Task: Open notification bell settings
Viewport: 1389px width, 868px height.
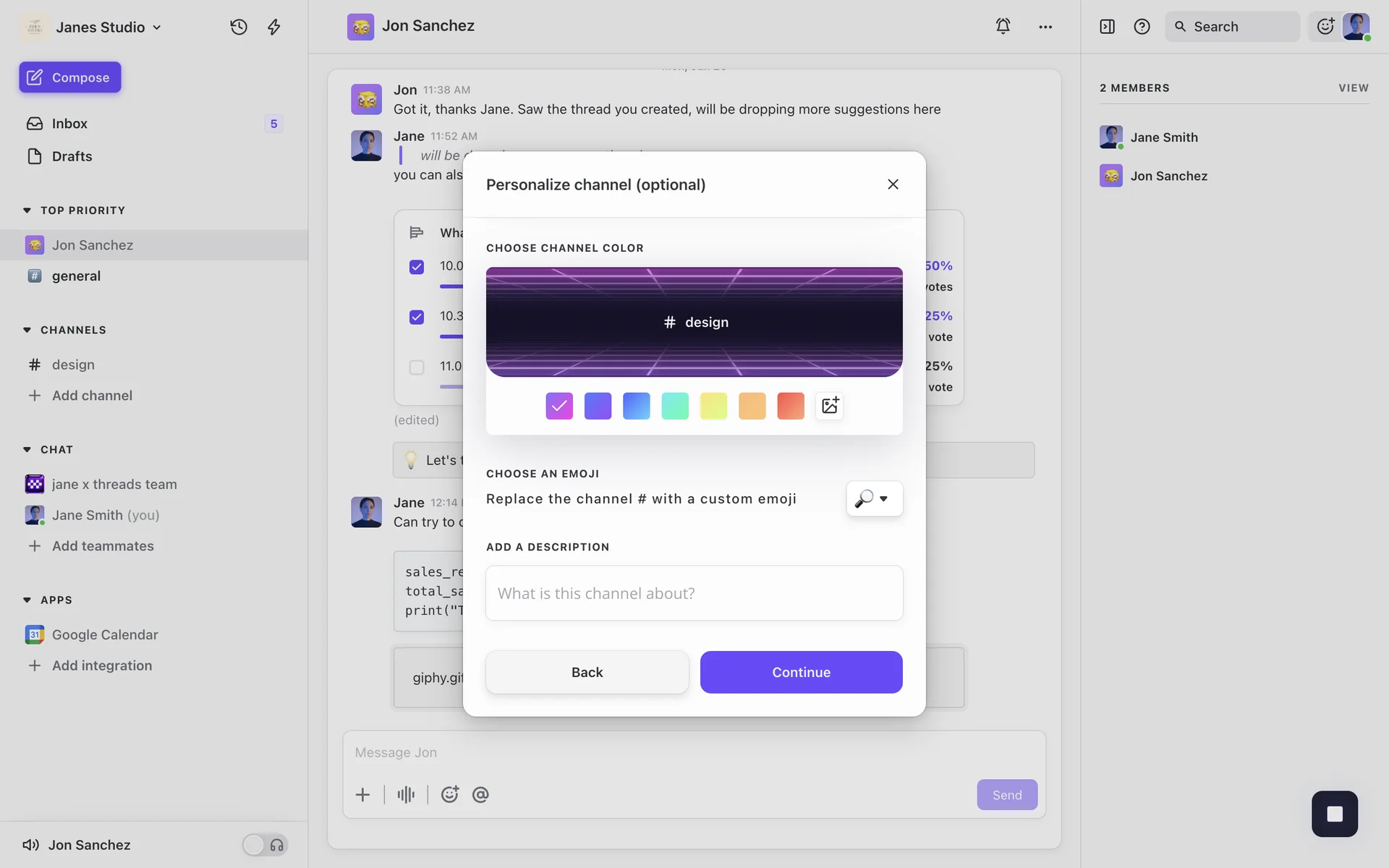Action: (x=1003, y=26)
